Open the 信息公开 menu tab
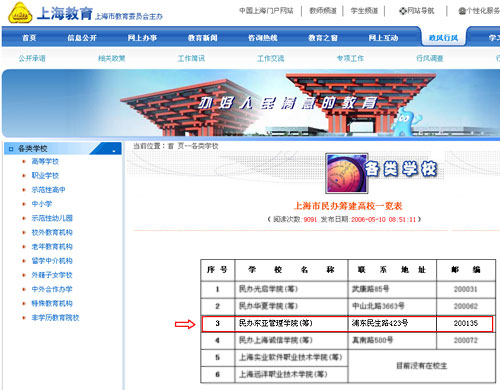 click(82, 38)
